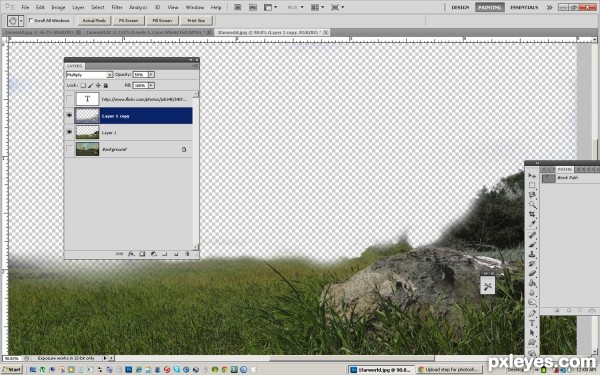Select the Dodge tool
The width and height of the screenshot is (600, 375).
pyautogui.click(x=532, y=302)
